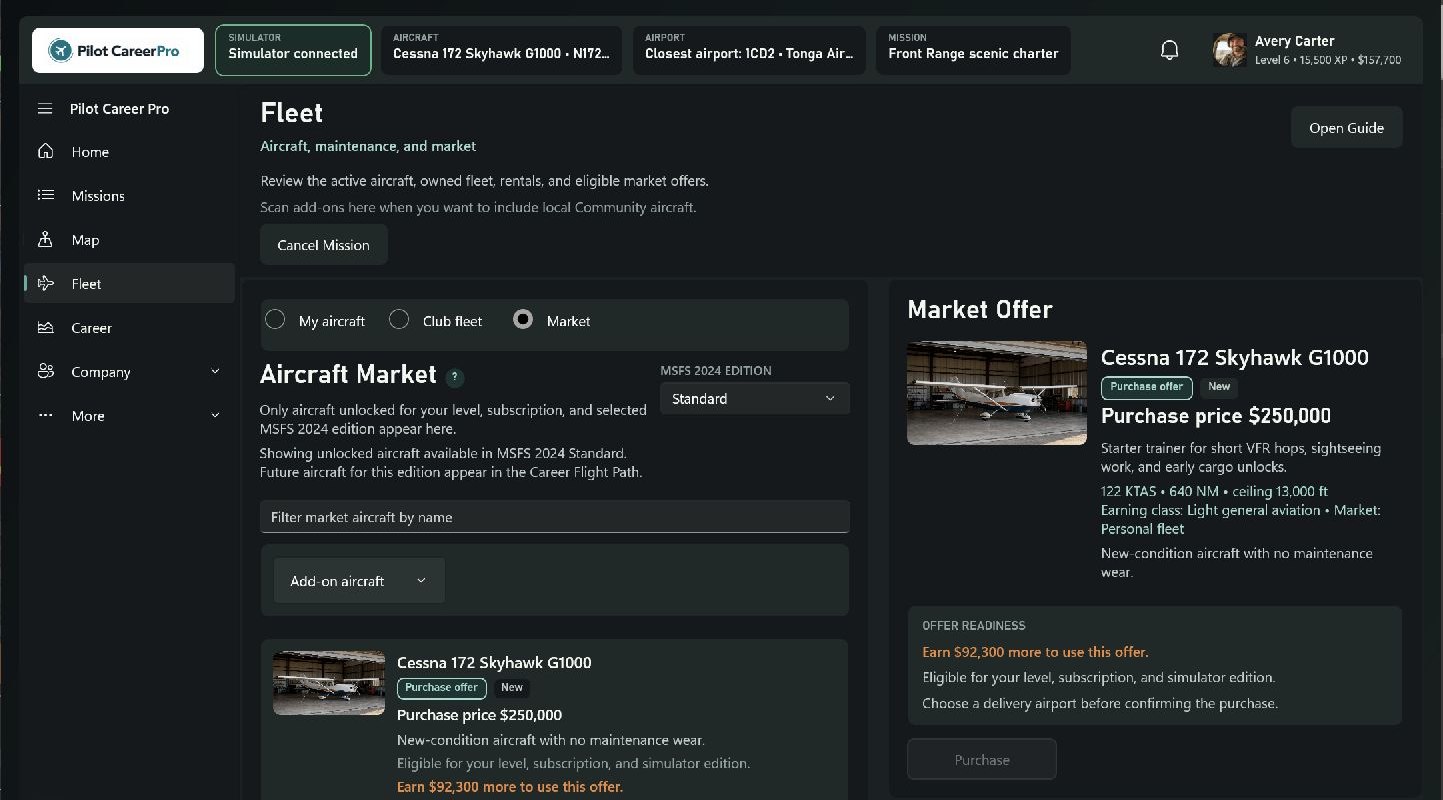Open the MSFS 2024 Edition dropdown

click(754, 398)
